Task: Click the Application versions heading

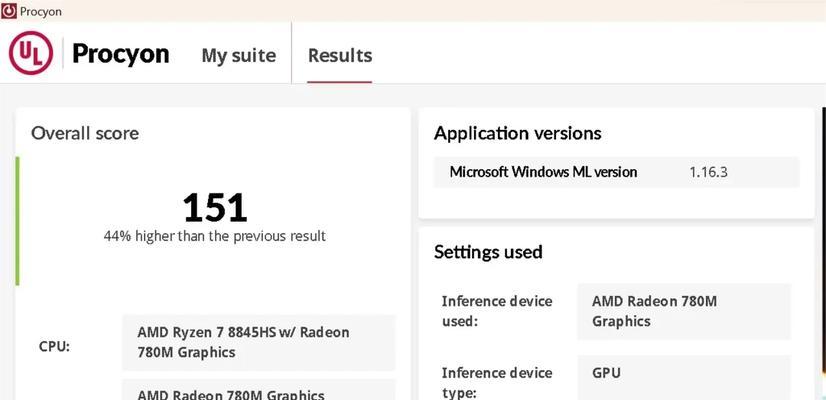Action: pos(517,133)
